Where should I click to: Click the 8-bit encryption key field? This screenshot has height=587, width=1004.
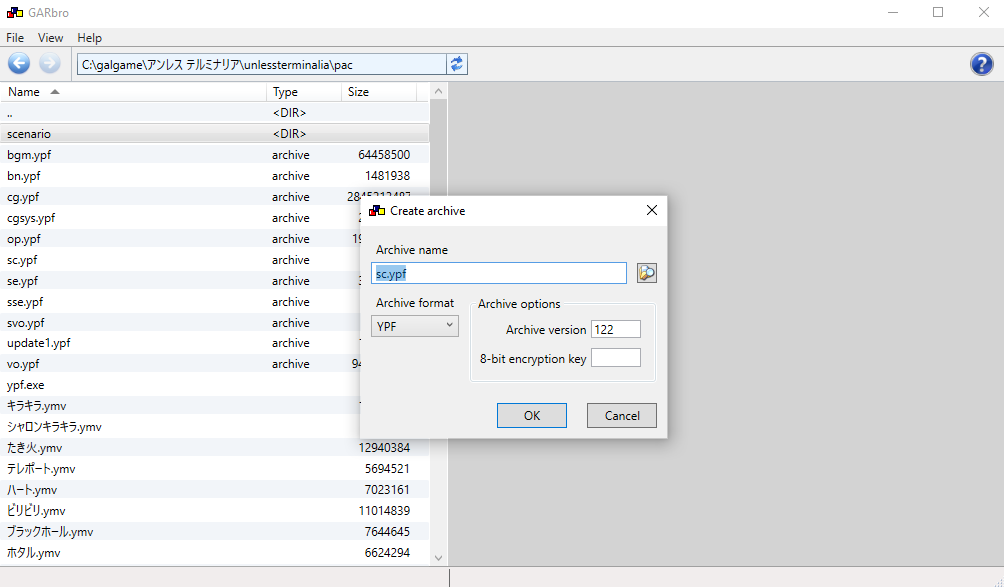615,357
